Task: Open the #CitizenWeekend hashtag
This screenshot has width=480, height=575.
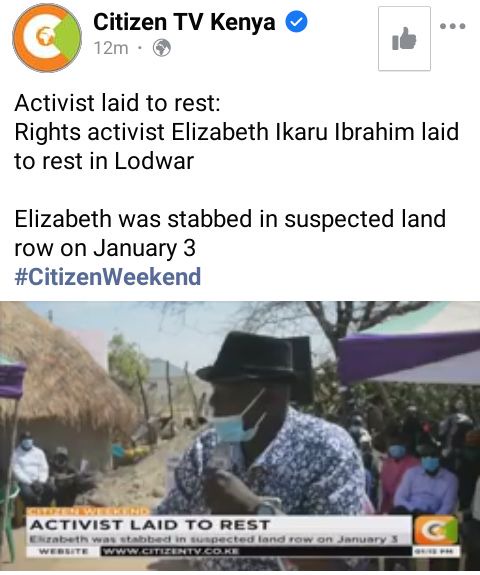Action: tap(107, 277)
